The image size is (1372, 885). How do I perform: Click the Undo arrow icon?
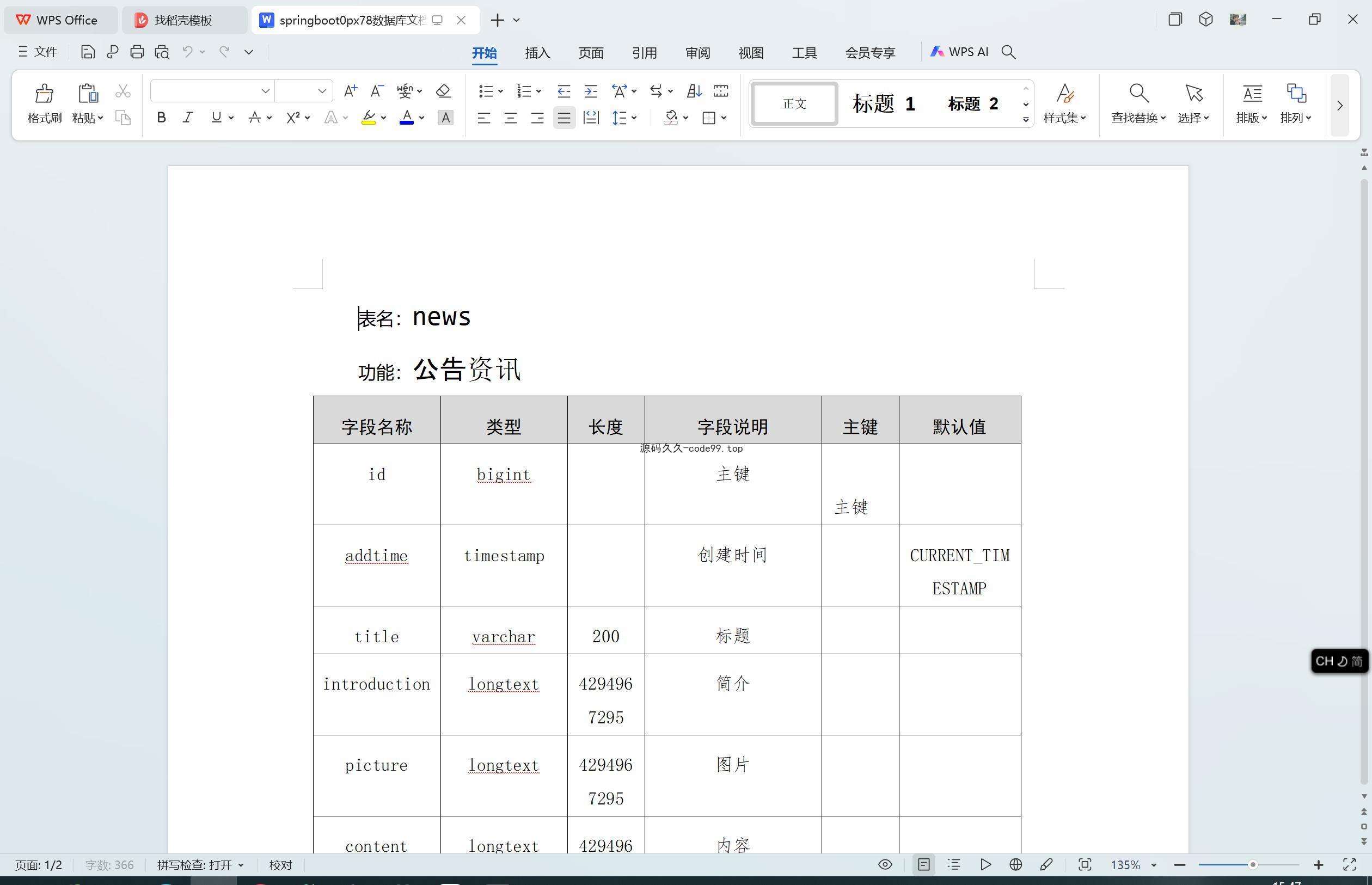coord(187,52)
